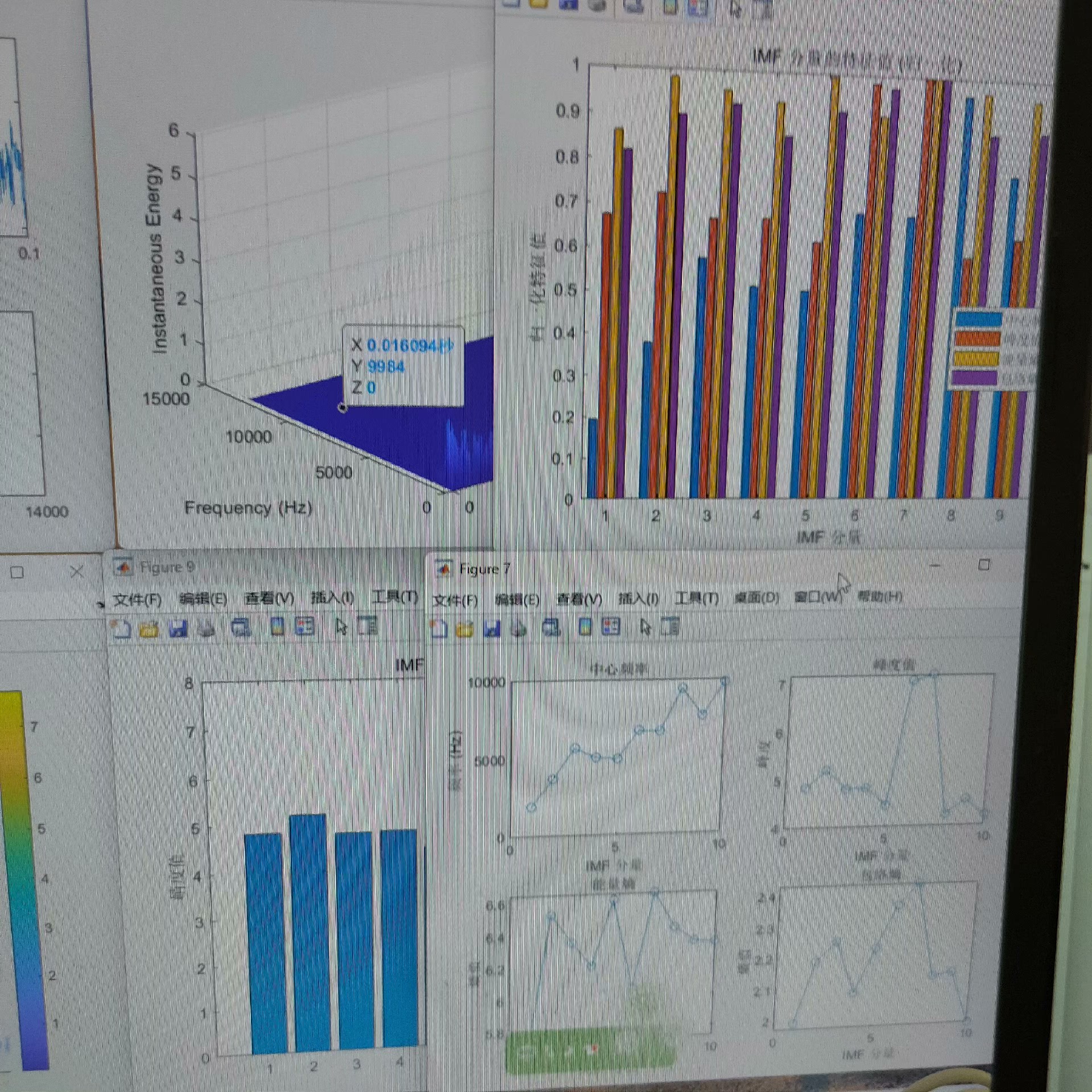Open 编辑(E) menu in Figure 7

(x=517, y=599)
